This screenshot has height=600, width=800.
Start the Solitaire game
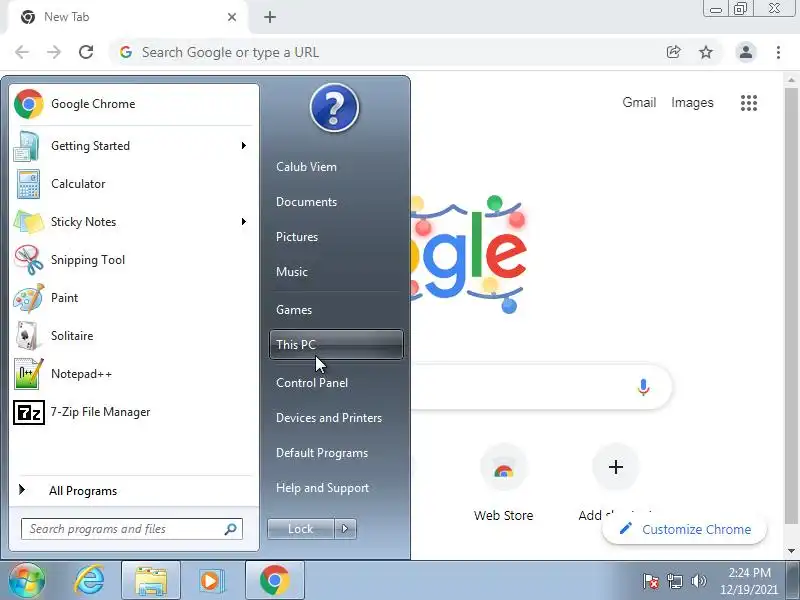pyautogui.click(x=133, y=336)
